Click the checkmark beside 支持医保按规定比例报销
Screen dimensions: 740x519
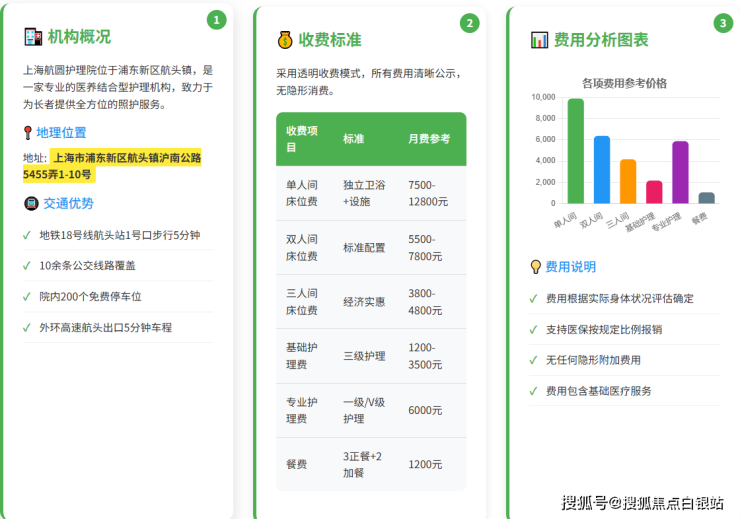click(534, 330)
